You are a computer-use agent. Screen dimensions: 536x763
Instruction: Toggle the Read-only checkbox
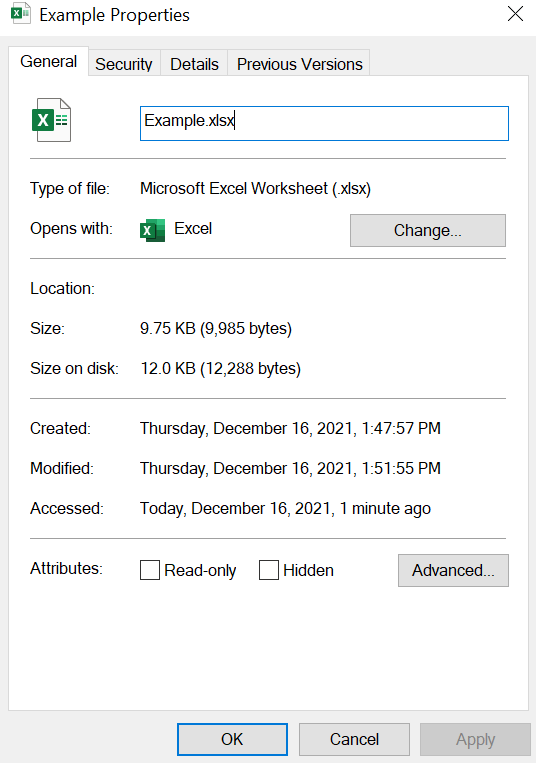(150, 570)
